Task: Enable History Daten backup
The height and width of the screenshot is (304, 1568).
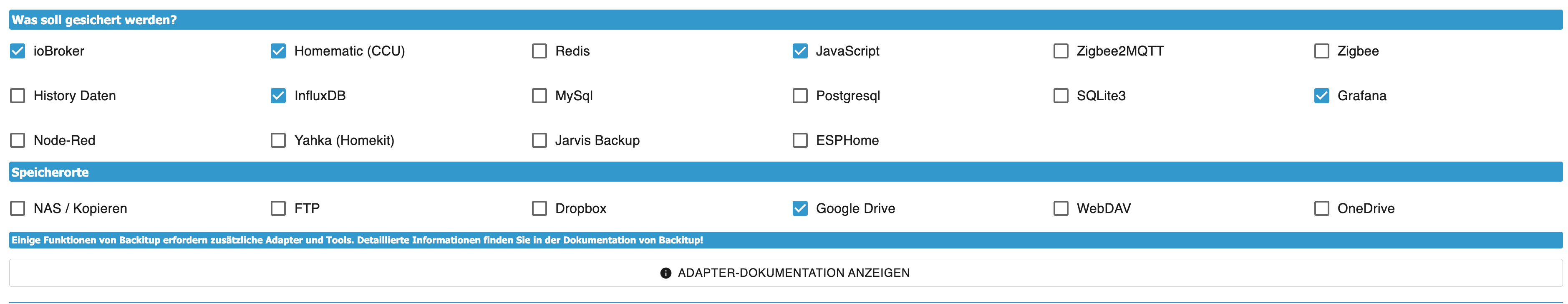Action: (18, 96)
